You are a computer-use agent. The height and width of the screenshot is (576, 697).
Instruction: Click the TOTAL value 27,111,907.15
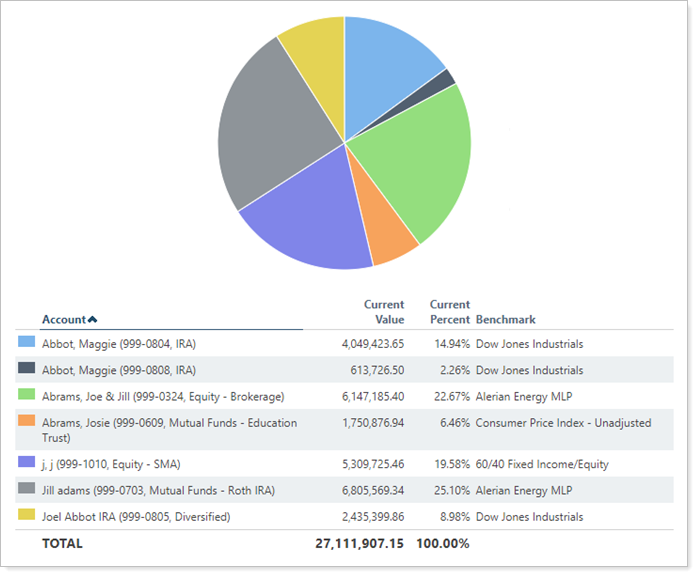[359, 543]
